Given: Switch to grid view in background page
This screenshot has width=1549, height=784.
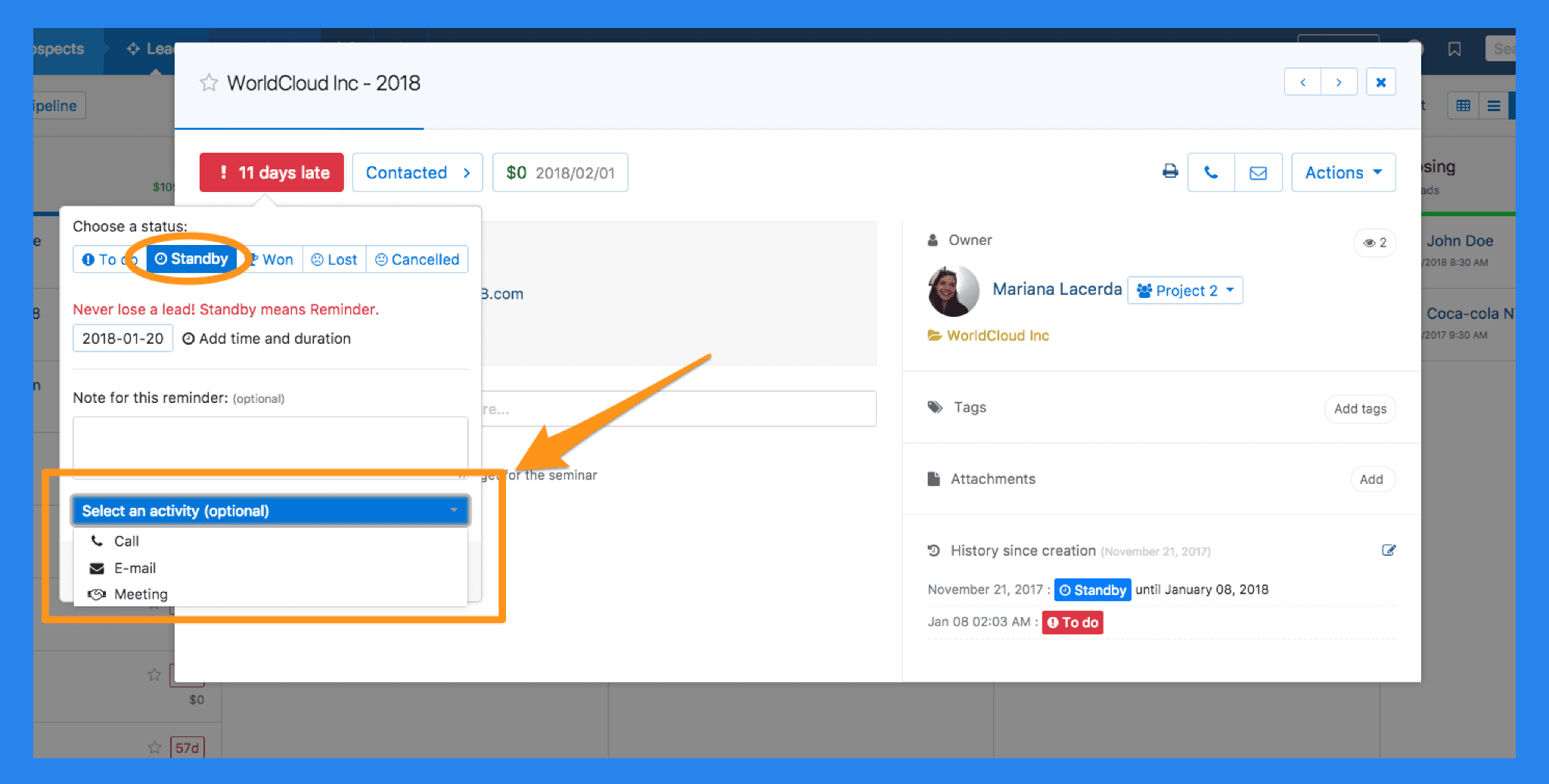Looking at the screenshot, I should [x=1463, y=106].
